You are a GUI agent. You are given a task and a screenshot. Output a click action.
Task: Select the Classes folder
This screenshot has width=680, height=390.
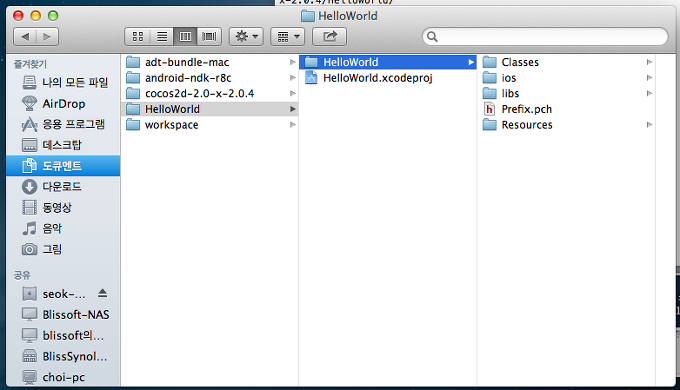tap(566, 62)
